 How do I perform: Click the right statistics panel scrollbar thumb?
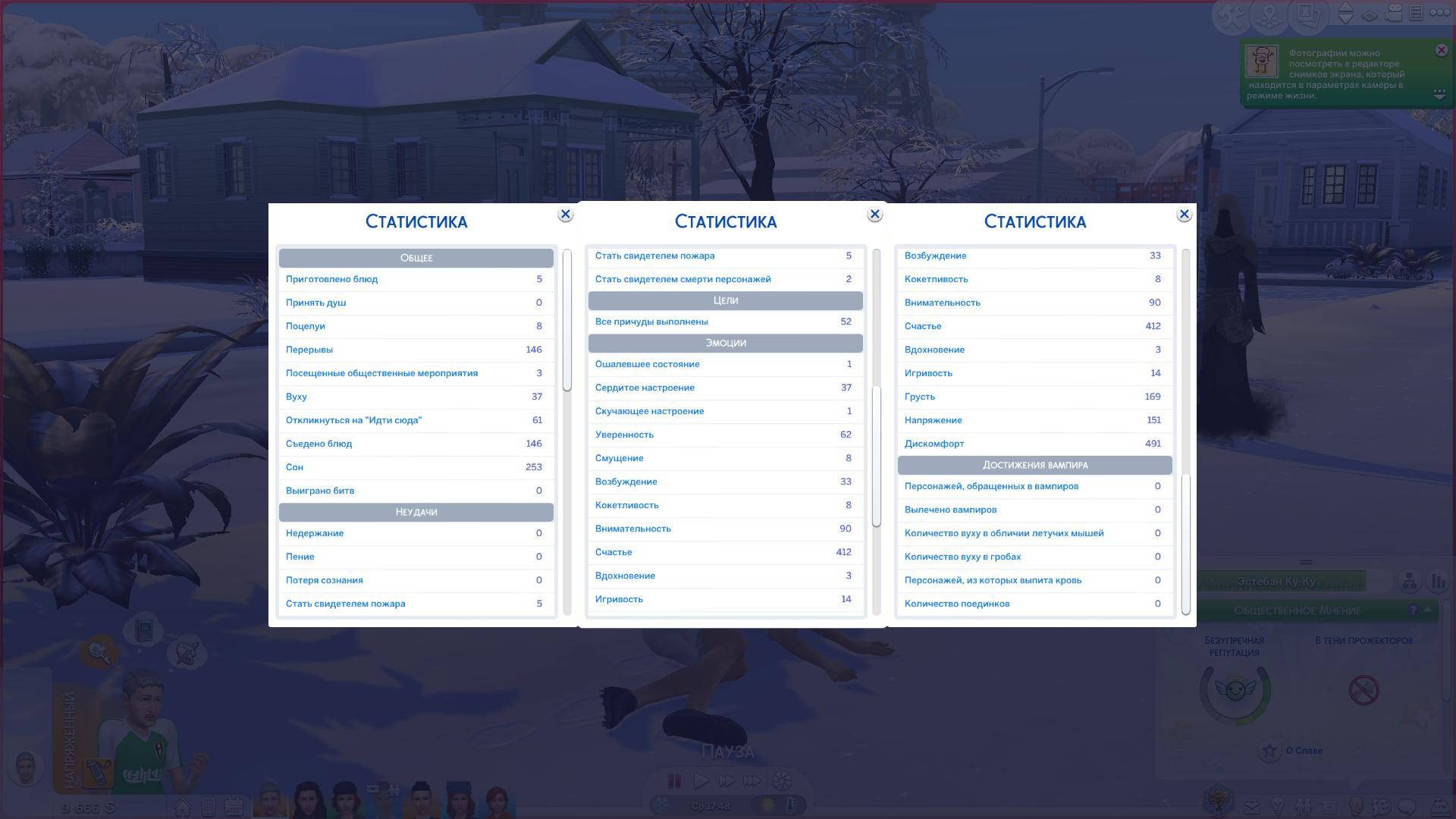pos(1185,544)
